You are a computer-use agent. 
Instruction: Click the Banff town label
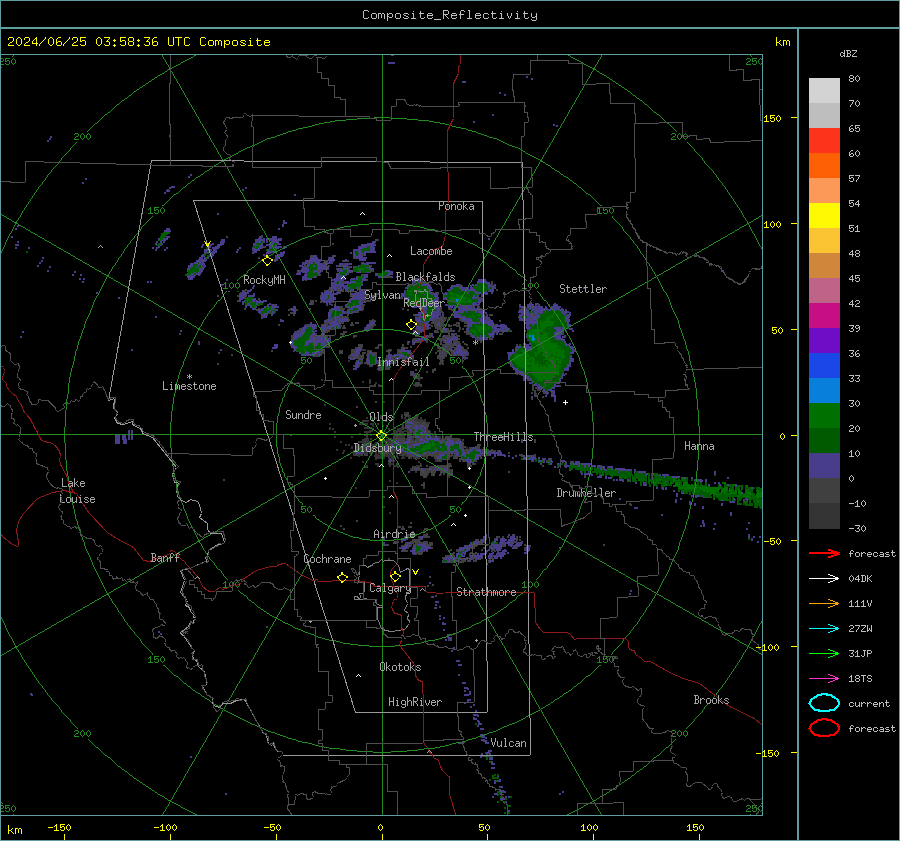point(165,557)
